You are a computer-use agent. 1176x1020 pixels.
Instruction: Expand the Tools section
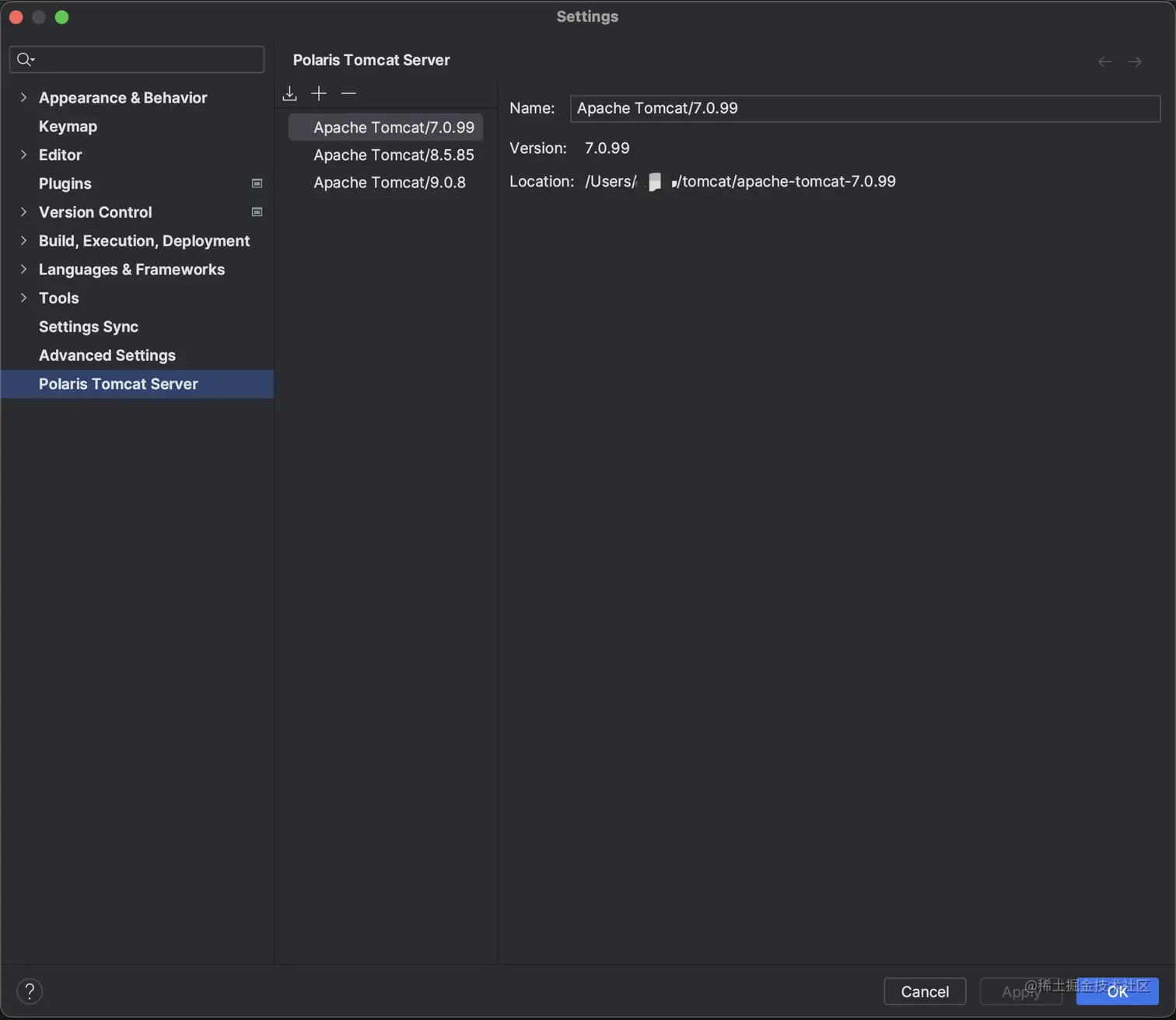tap(23, 298)
